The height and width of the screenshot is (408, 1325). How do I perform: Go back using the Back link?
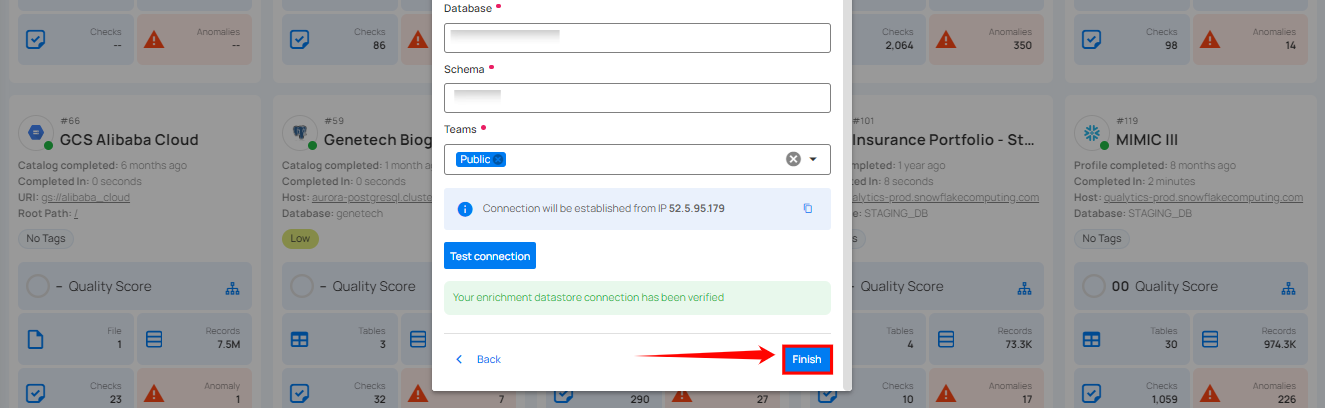(478, 359)
